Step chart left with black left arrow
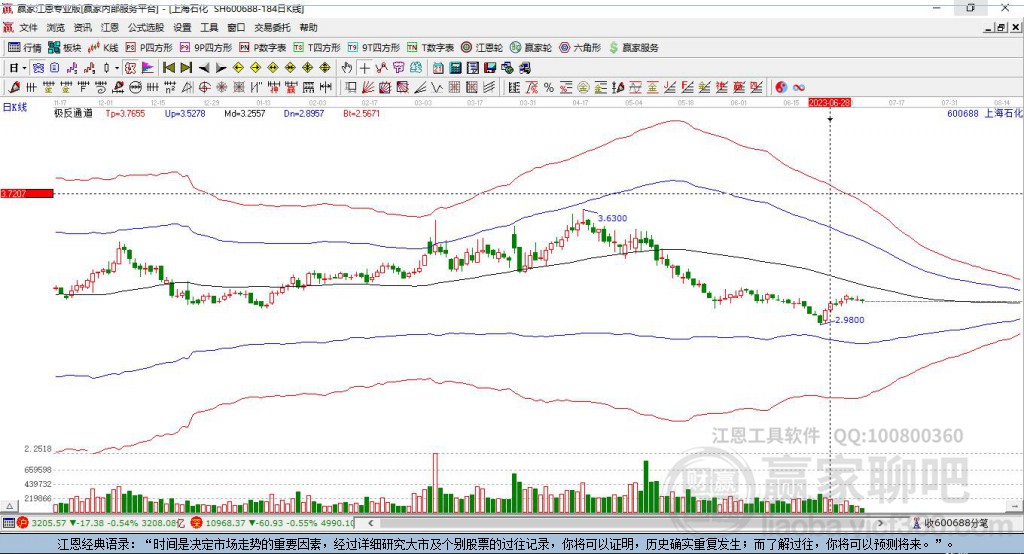Screen dimensions: 1024x554 point(204,68)
